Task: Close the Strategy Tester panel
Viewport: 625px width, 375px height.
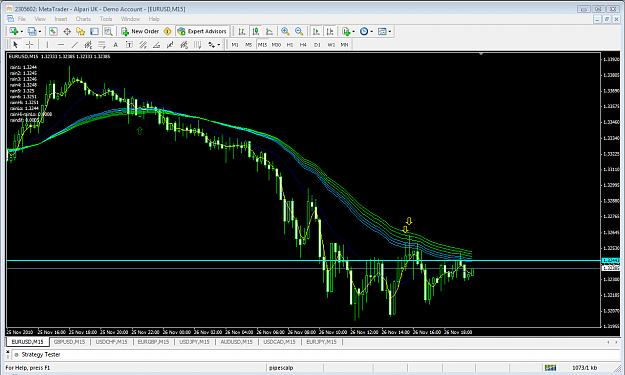Action: 8,351
